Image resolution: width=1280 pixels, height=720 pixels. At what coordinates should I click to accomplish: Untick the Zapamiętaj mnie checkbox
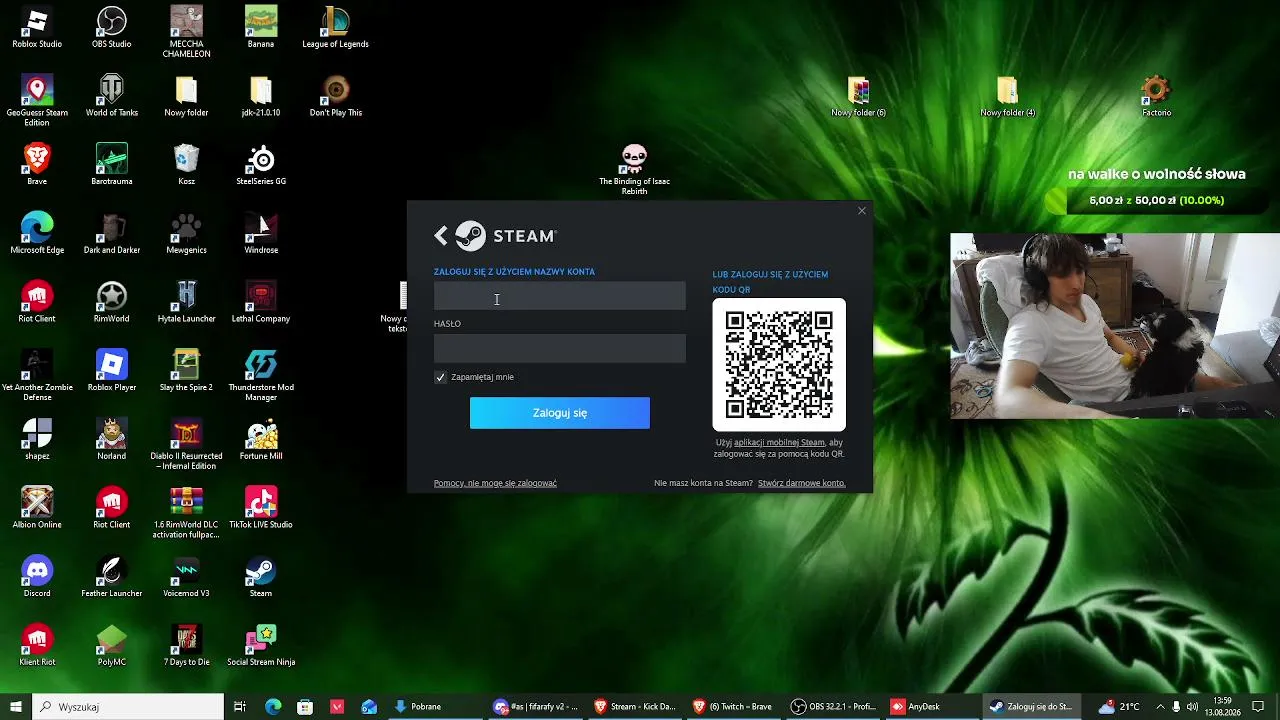point(440,377)
